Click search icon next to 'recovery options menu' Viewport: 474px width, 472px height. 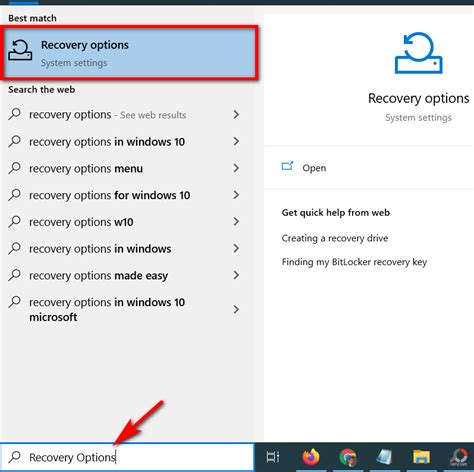click(x=14, y=168)
